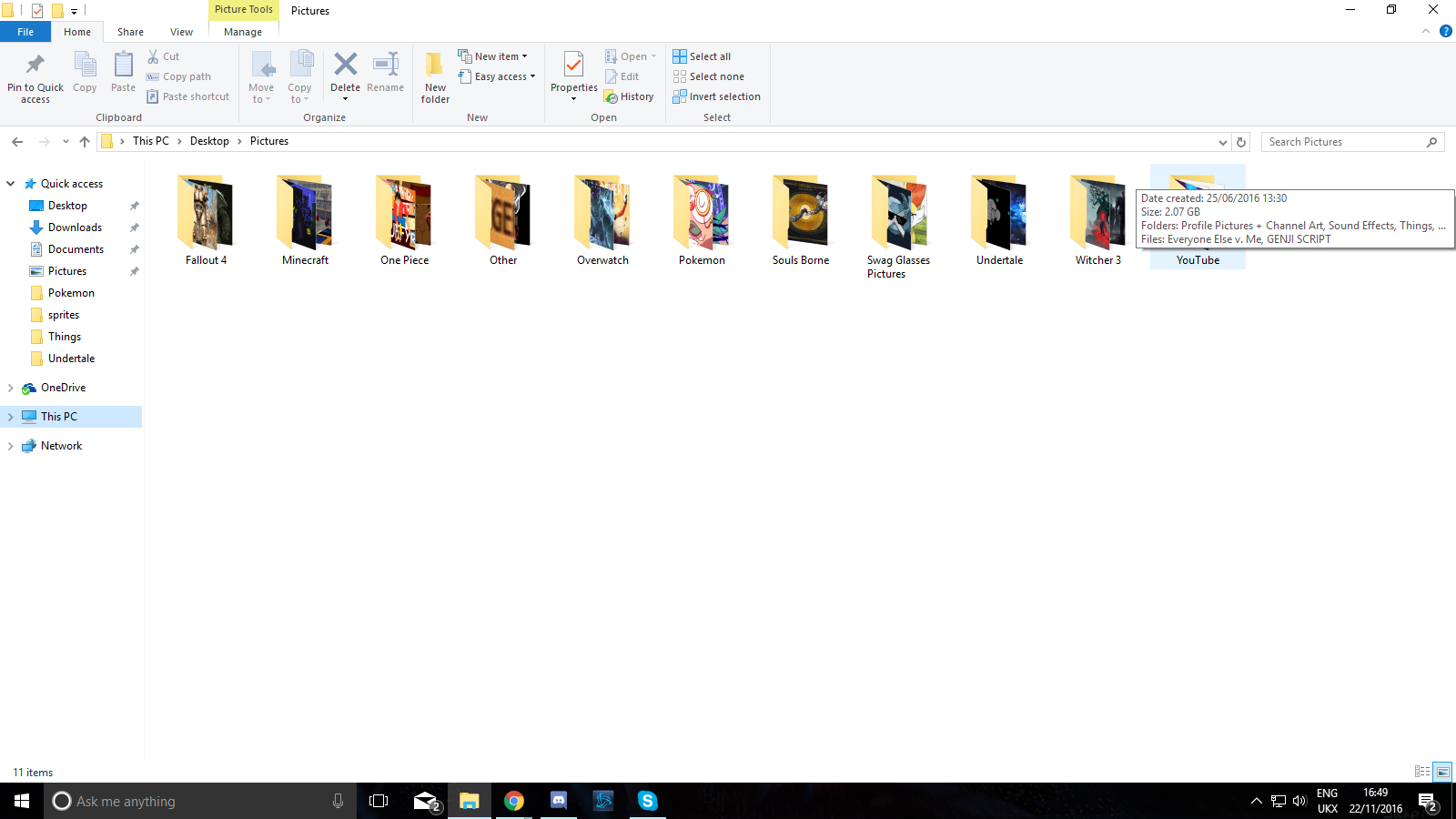Click Paste shortcut option
1456x819 pixels.
coord(188,96)
